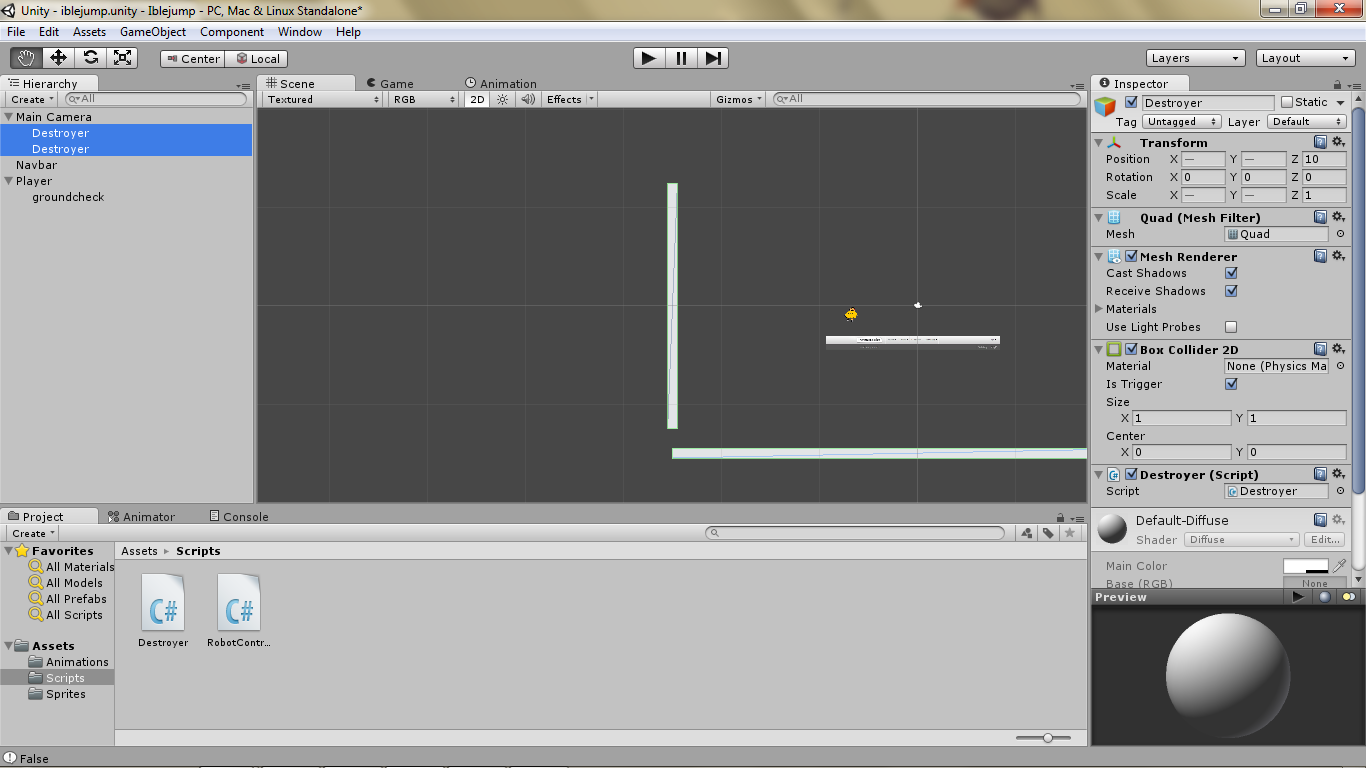Toggle Local handle rotation
The width and height of the screenshot is (1366, 768).
(x=257, y=59)
